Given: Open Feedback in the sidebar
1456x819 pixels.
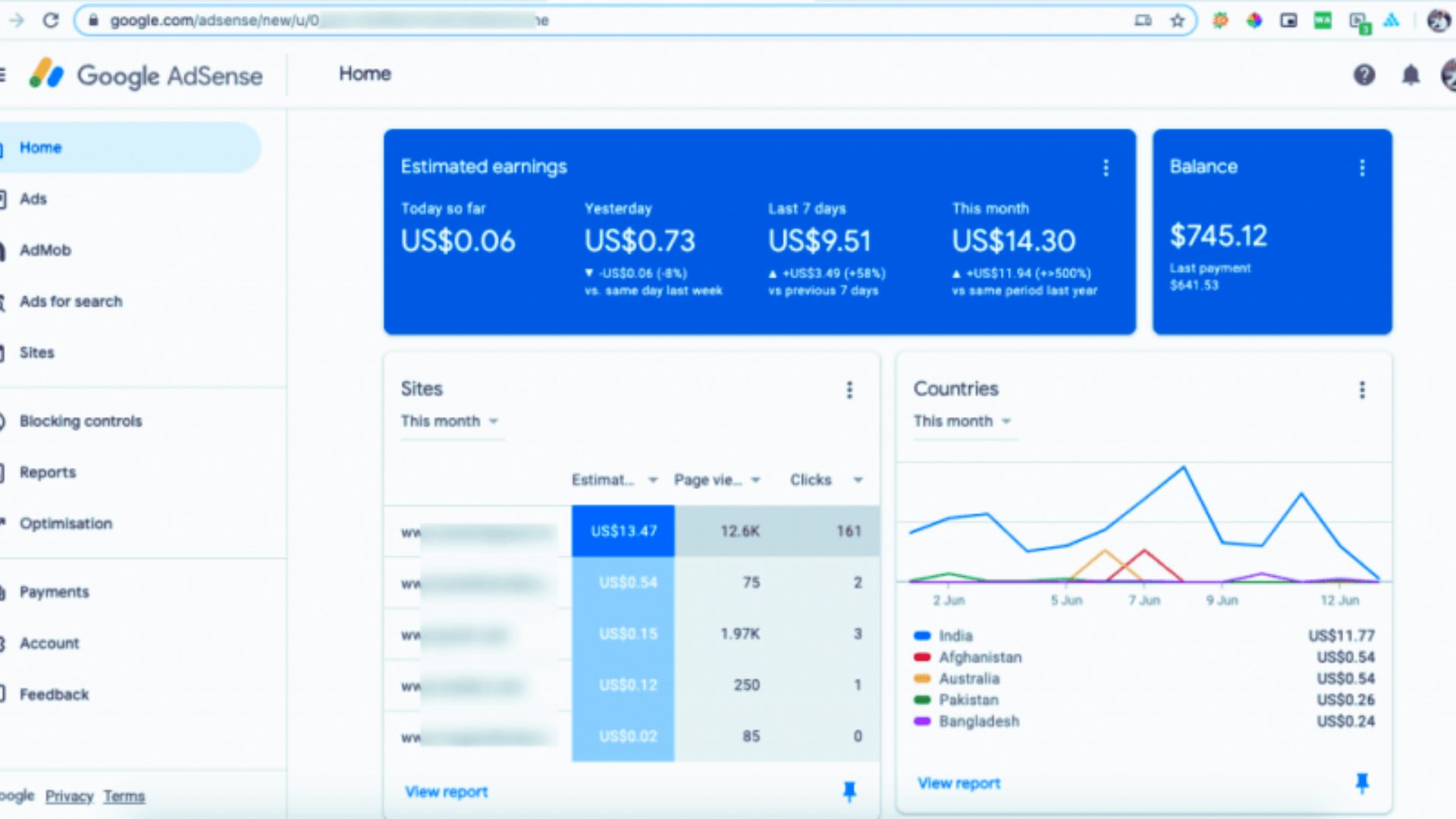Looking at the screenshot, I should tap(54, 695).
